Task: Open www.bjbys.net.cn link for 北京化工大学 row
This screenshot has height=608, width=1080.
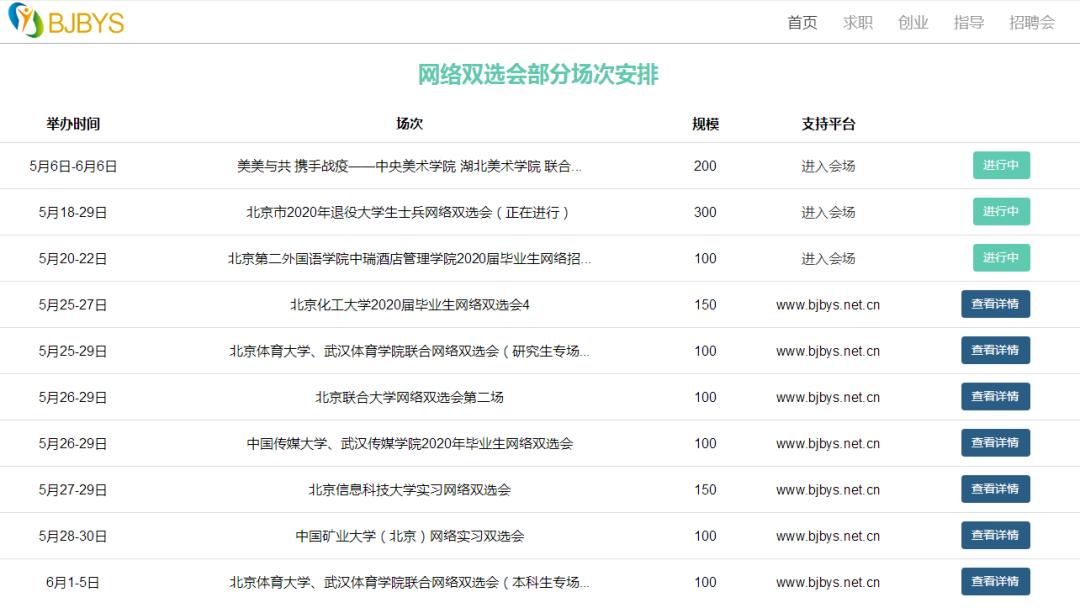Action: (x=828, y=304)
